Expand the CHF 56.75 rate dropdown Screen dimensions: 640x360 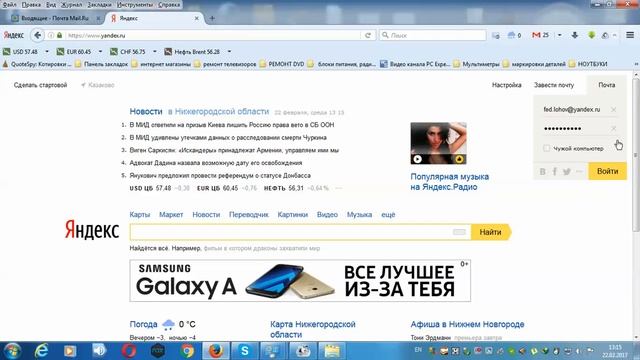[x=155, y=51]
